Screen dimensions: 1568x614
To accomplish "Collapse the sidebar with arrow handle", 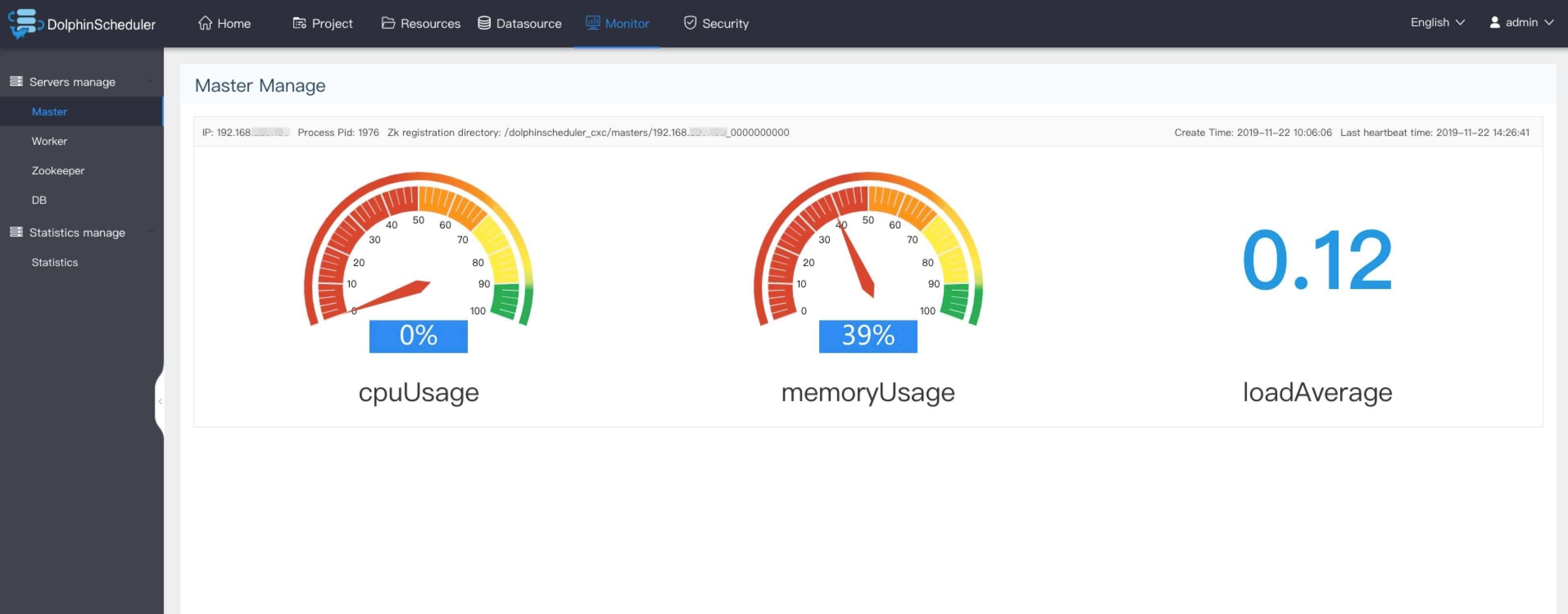I will click(x=159, y=401).
